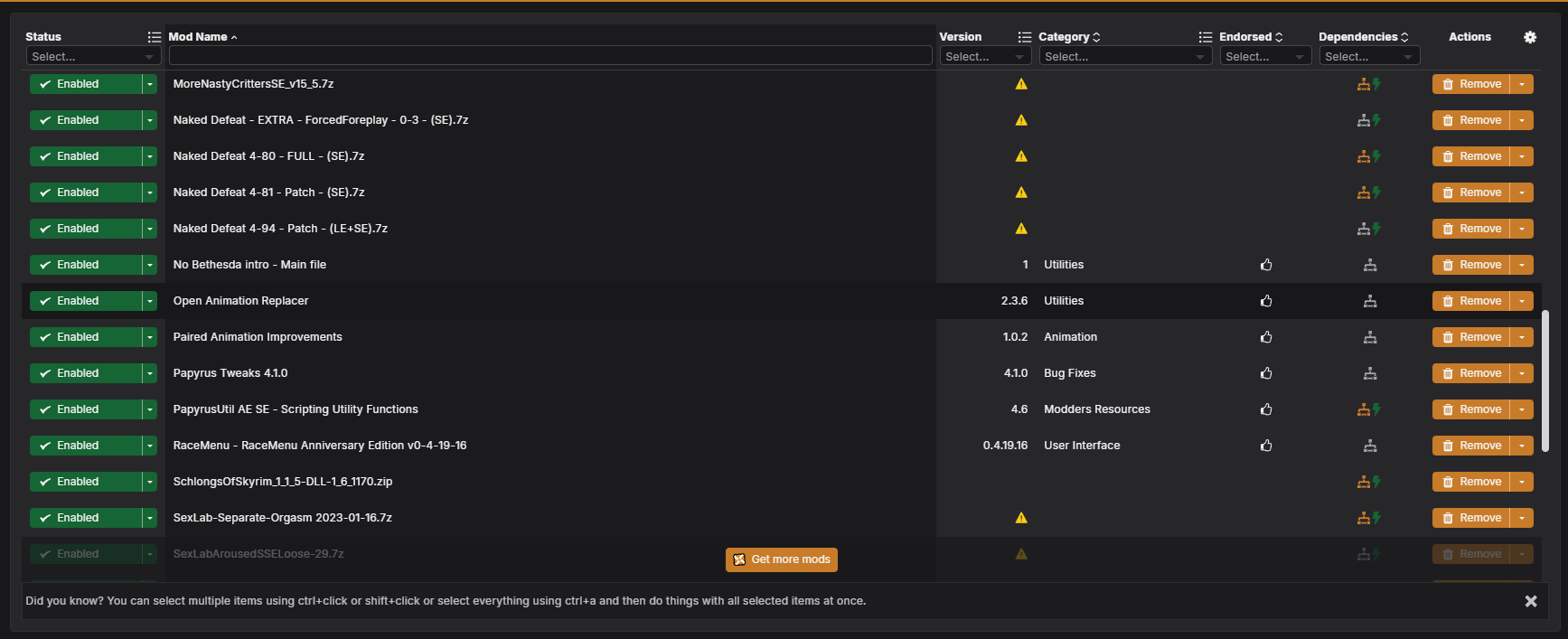This screenshot has width=1568, height=639.
Task: Click the Status column header
Action: pos(43,37)
